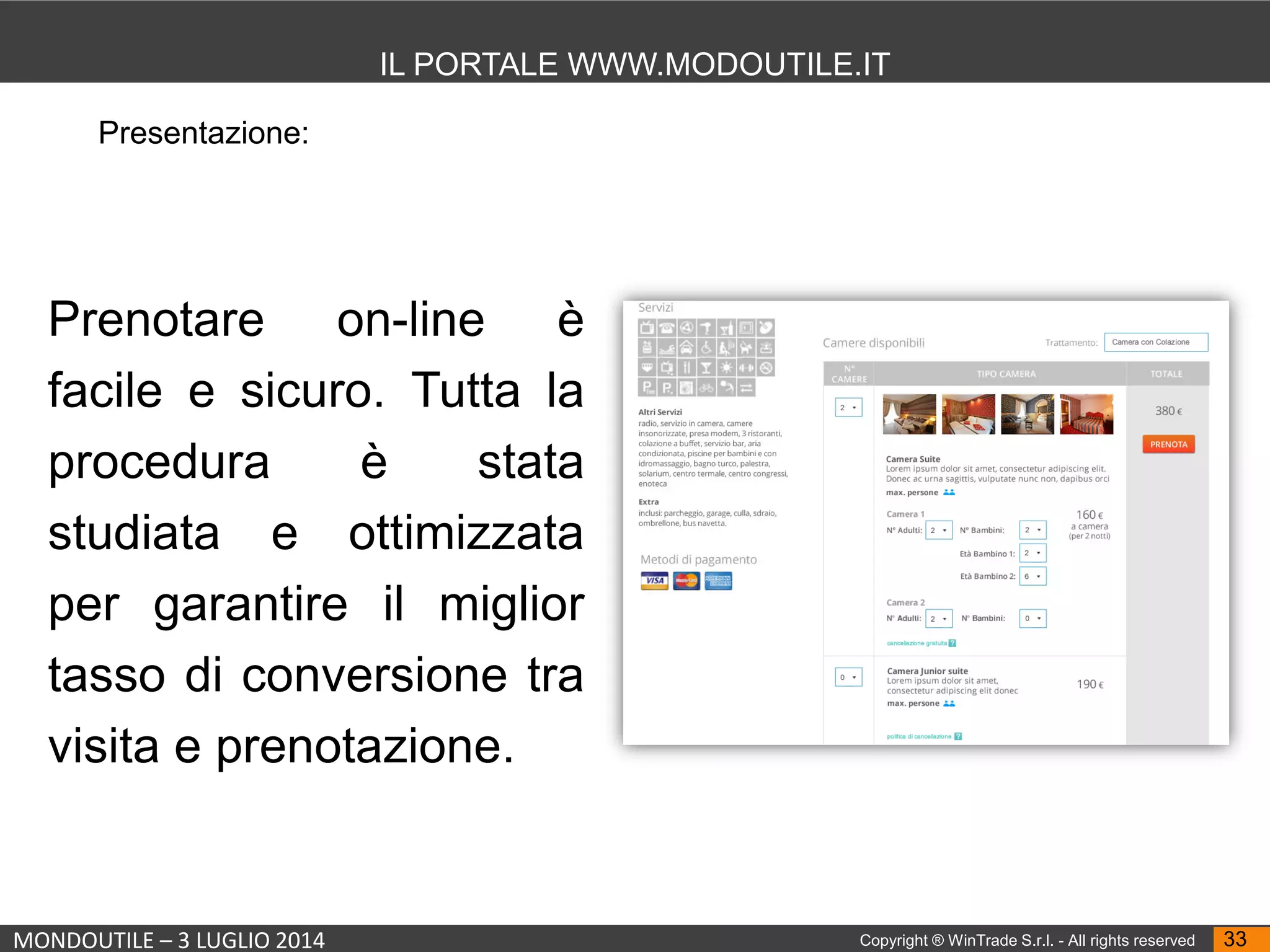Open the Età Bambino 1 dropdown
Viewport: 1270px width, 952px height.
1032,553
